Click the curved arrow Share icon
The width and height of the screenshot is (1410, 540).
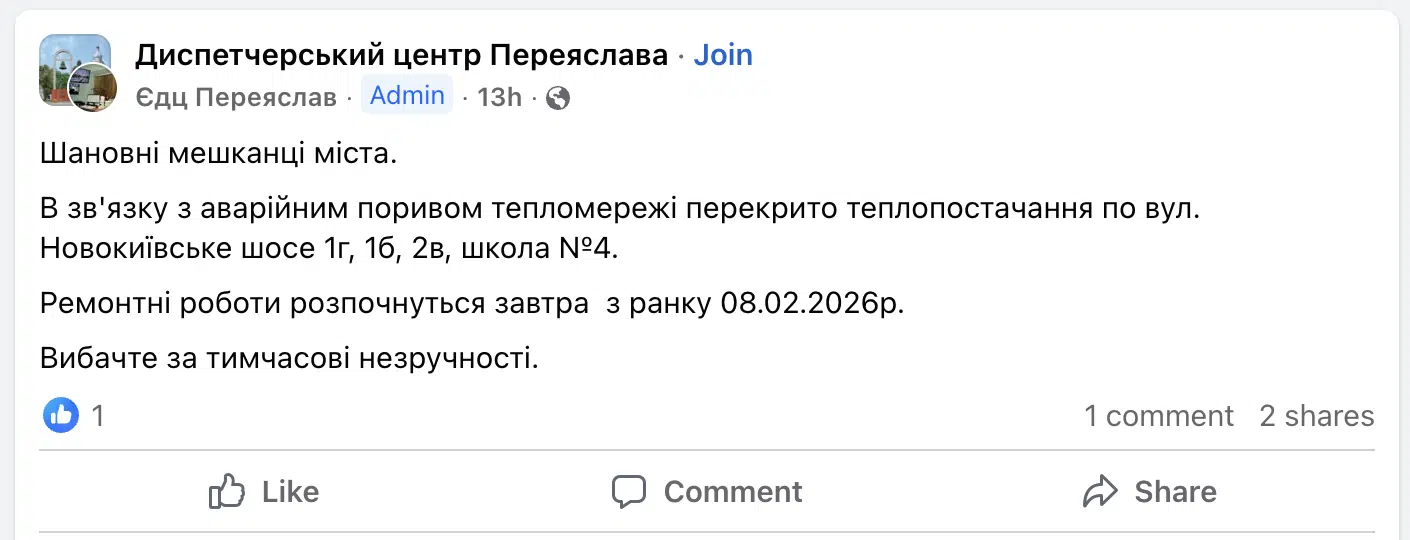click(x=1100, y=492)
